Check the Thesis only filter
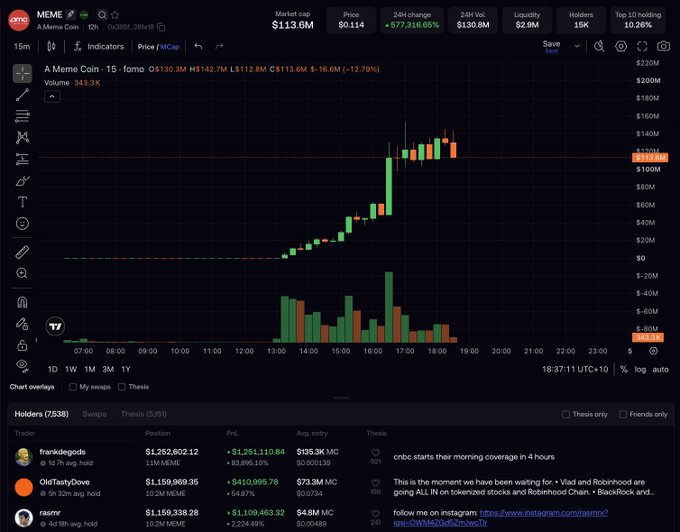The image size is (680, 532). tap(566, 415)
